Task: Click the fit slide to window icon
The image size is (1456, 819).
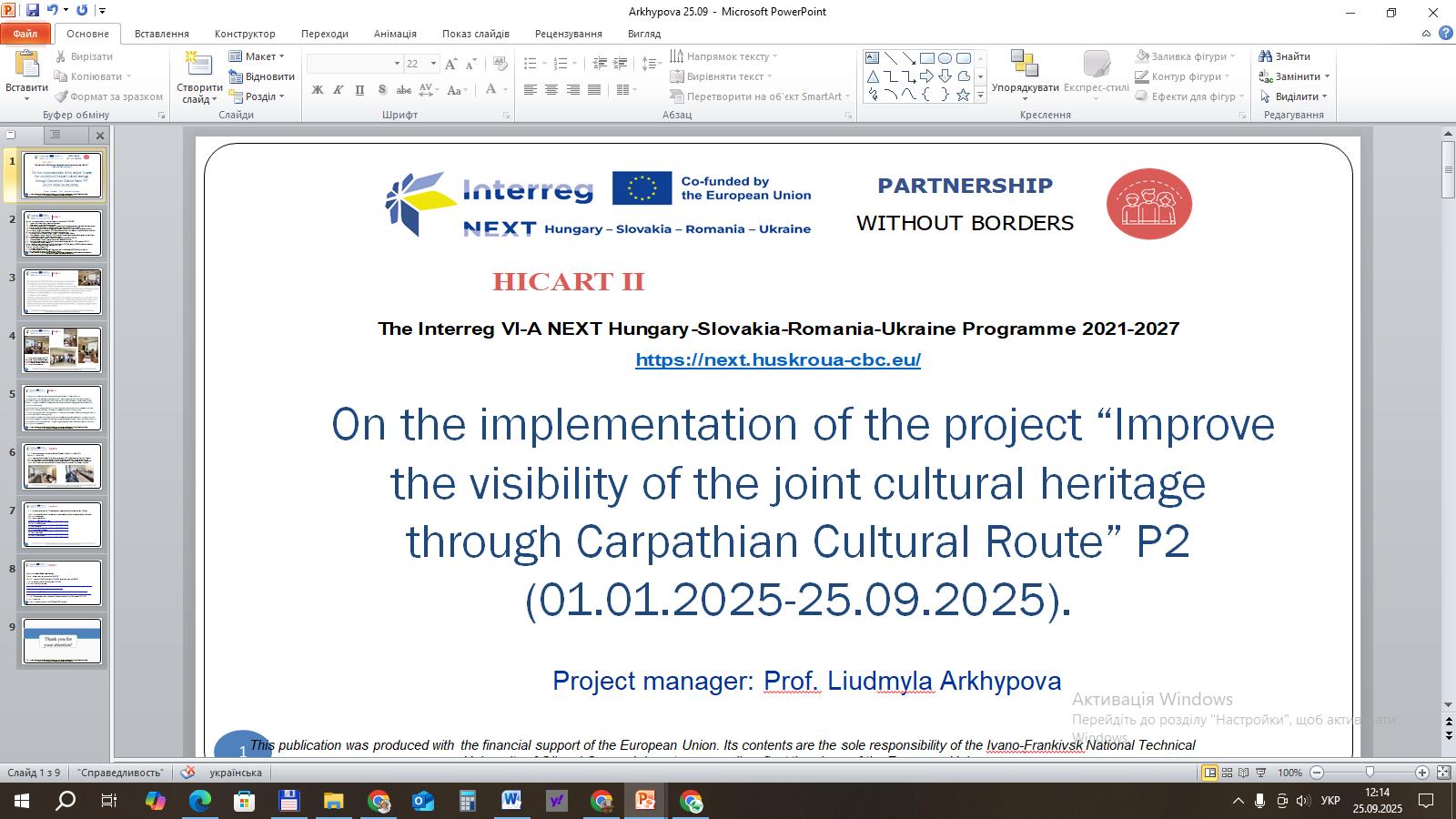Action: pos(1443,773)
